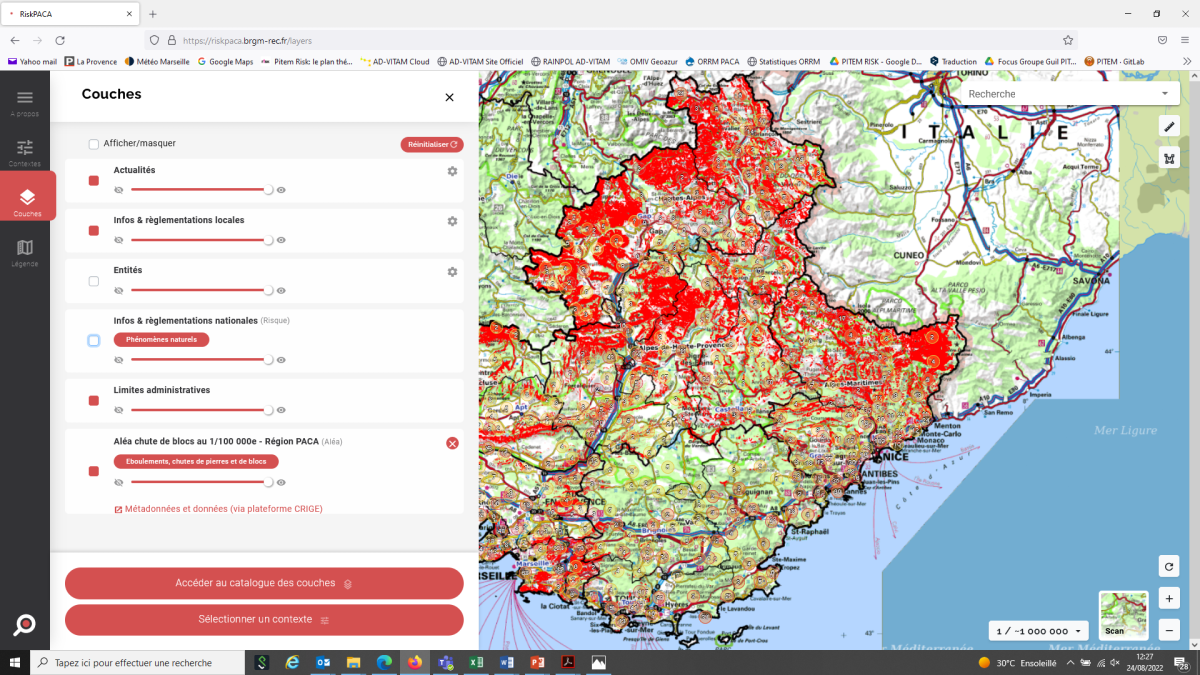The width and height of the screenshot is (1200, 675).
Task: Click the measuring pencil tool on map
Action: pyautogui.click(x=1169, y=126)
